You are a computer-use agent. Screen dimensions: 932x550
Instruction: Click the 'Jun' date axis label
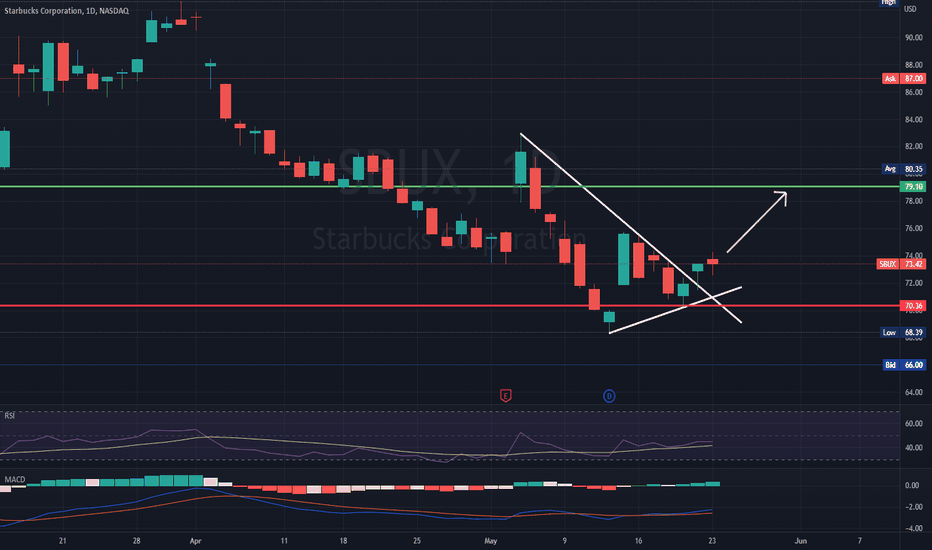[x=801, y=541]
